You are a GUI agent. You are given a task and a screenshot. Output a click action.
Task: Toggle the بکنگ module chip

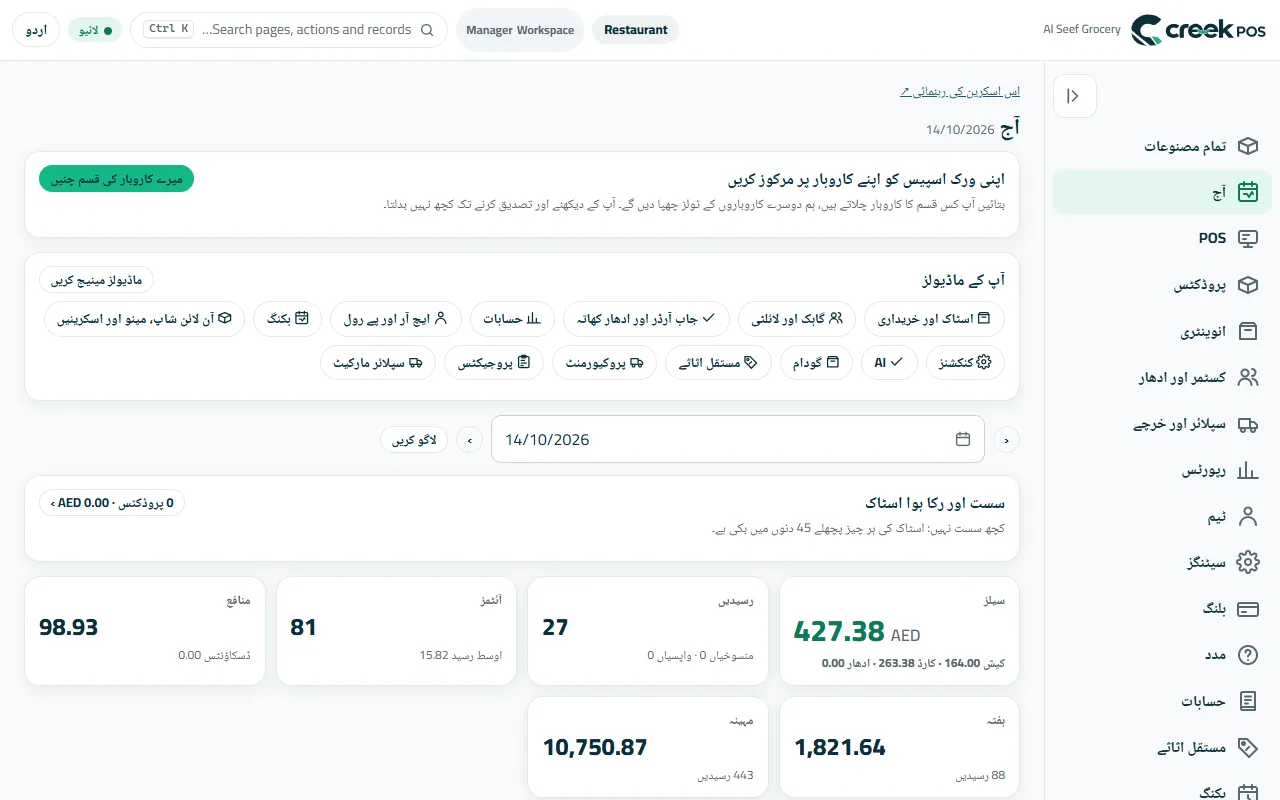(288, 319)
